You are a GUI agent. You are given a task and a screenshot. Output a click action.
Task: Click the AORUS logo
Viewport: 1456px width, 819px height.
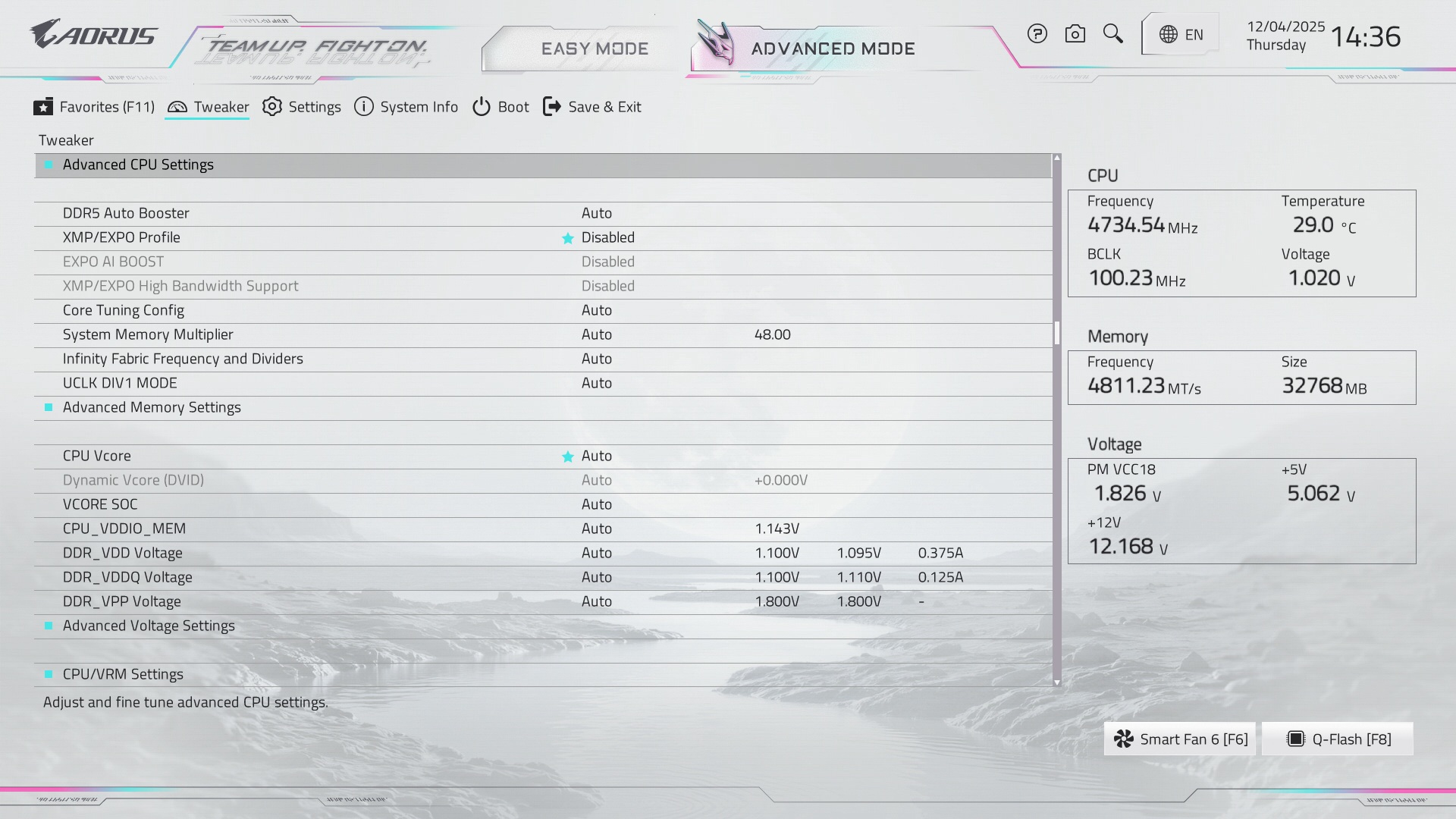[x=94, y=35]
